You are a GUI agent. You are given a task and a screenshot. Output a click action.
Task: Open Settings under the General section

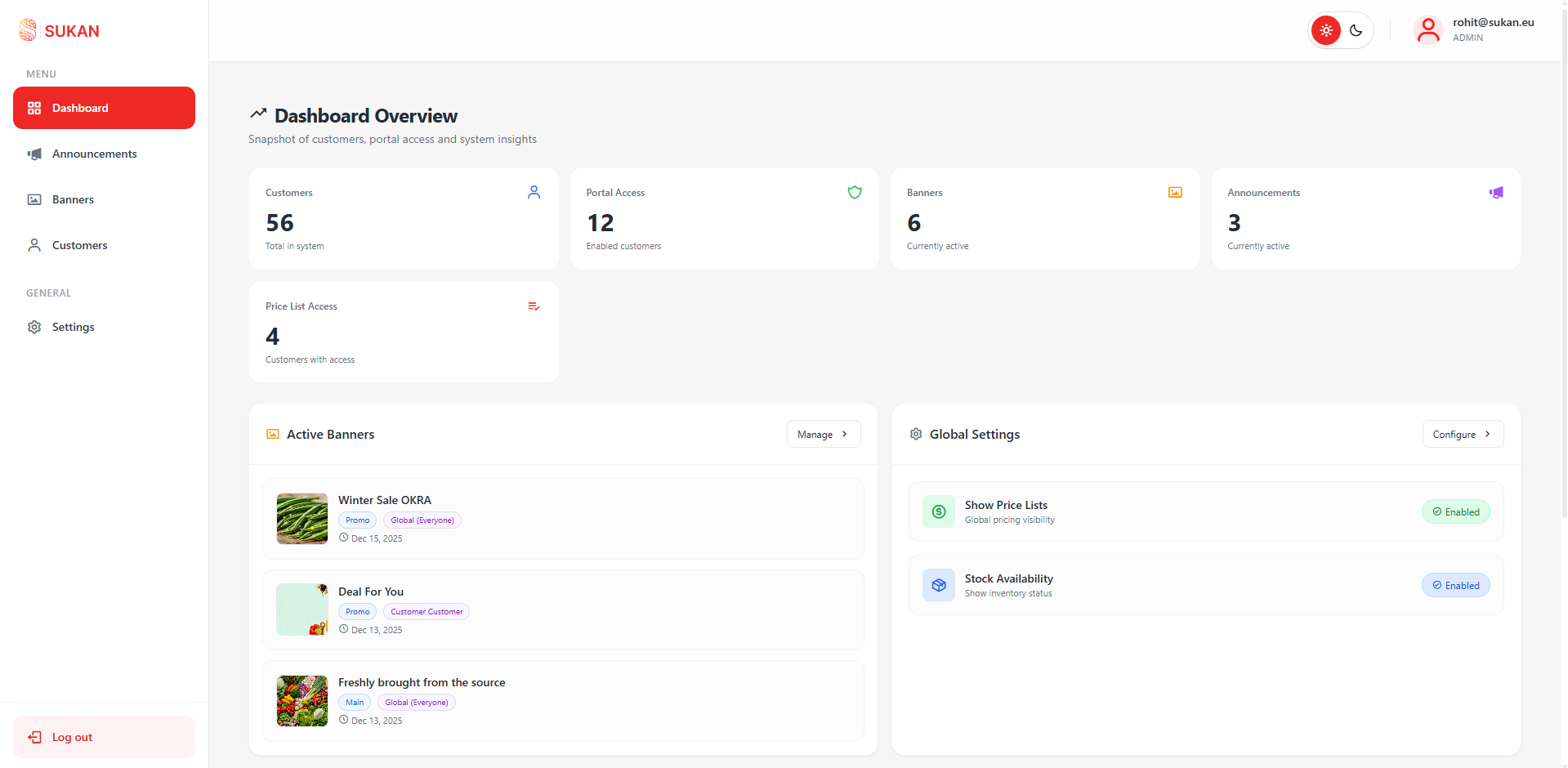pyautogui.click(x=73, y=327)
